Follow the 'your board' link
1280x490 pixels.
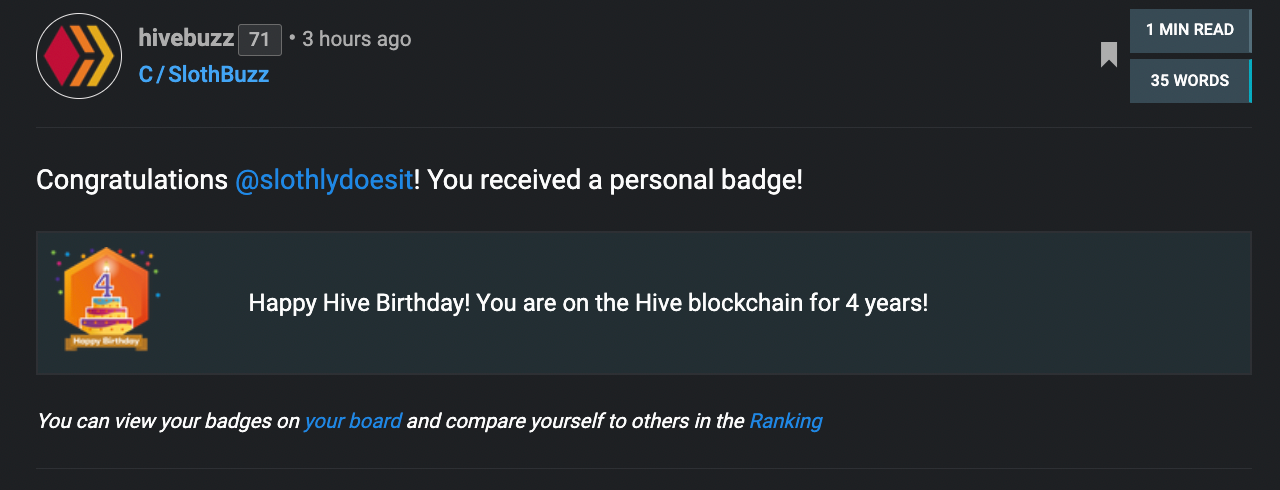(353, 421)
